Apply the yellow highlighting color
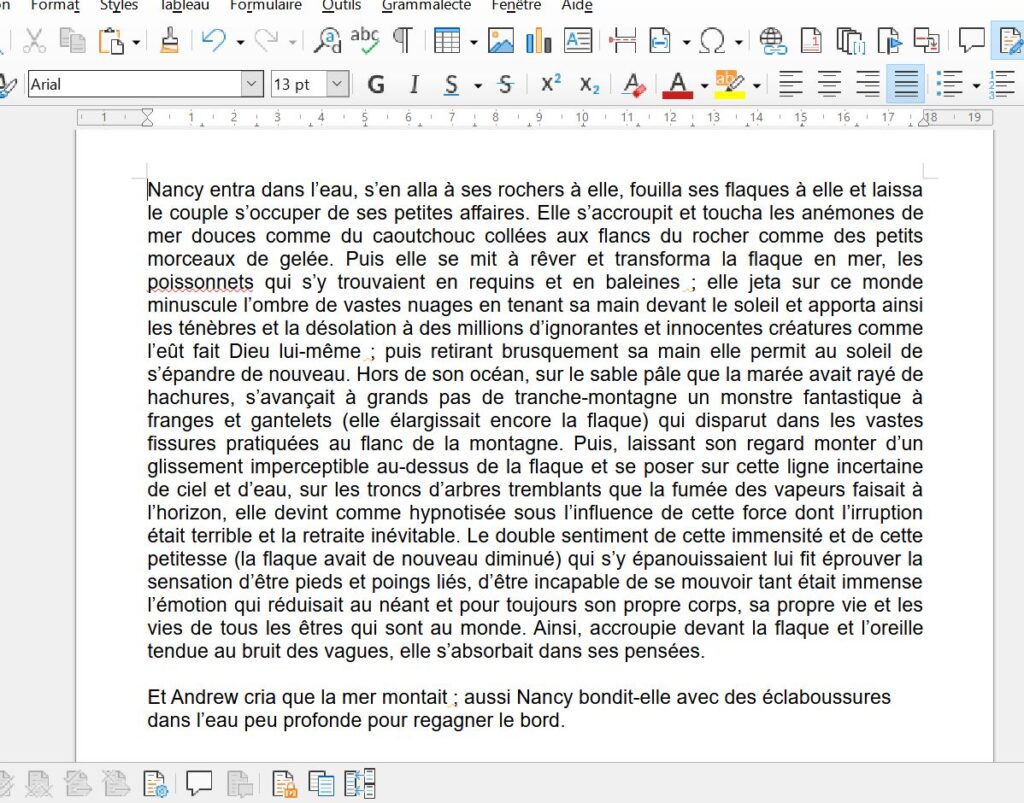The image size is (1024, 803). click(730, 84)
